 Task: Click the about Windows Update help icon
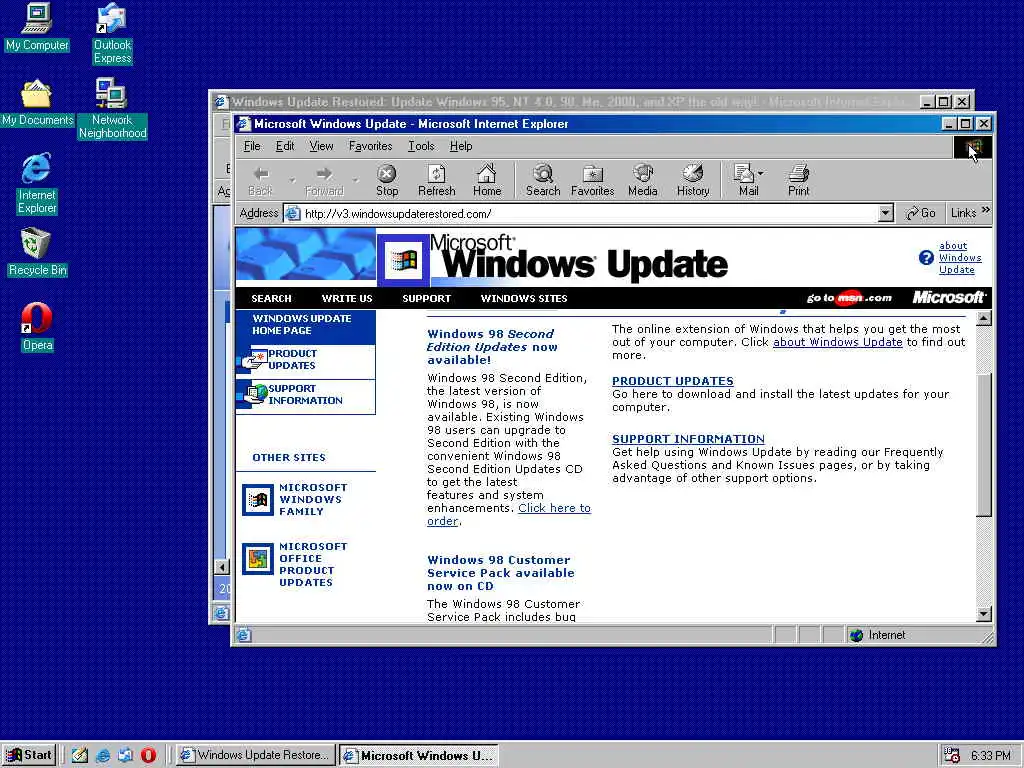925,258
